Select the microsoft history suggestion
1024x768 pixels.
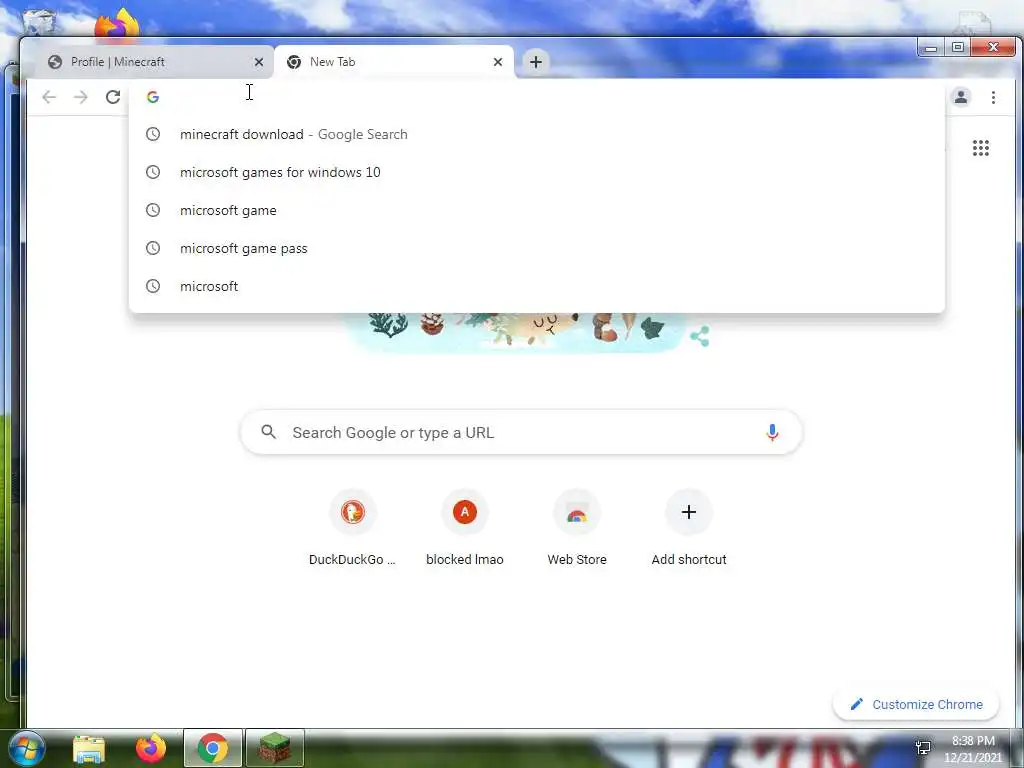point(536,286)
